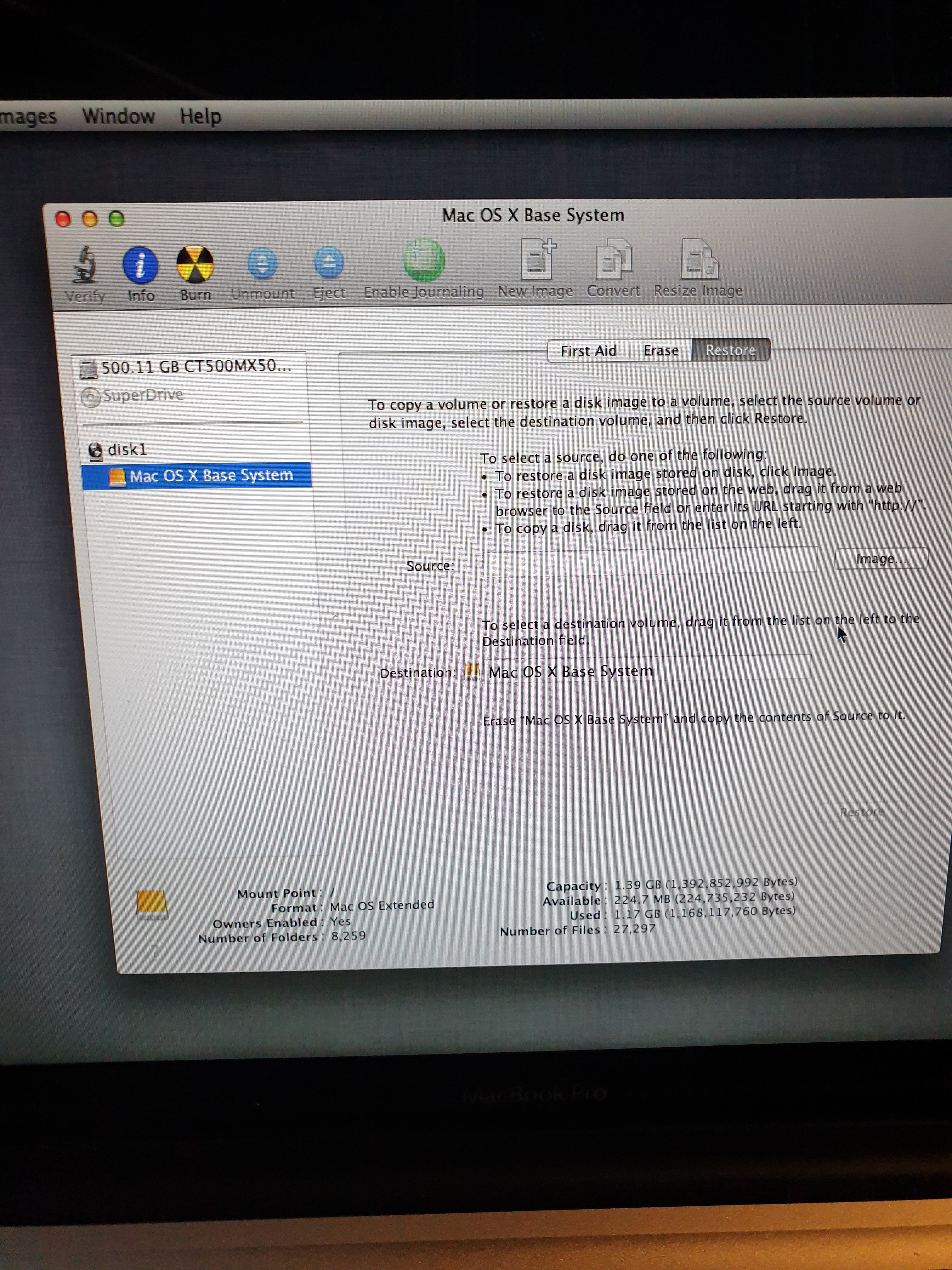The image size is (952, 1270).
Task: Click the large volume icon in the info footer
Action: tap(151, 906)
